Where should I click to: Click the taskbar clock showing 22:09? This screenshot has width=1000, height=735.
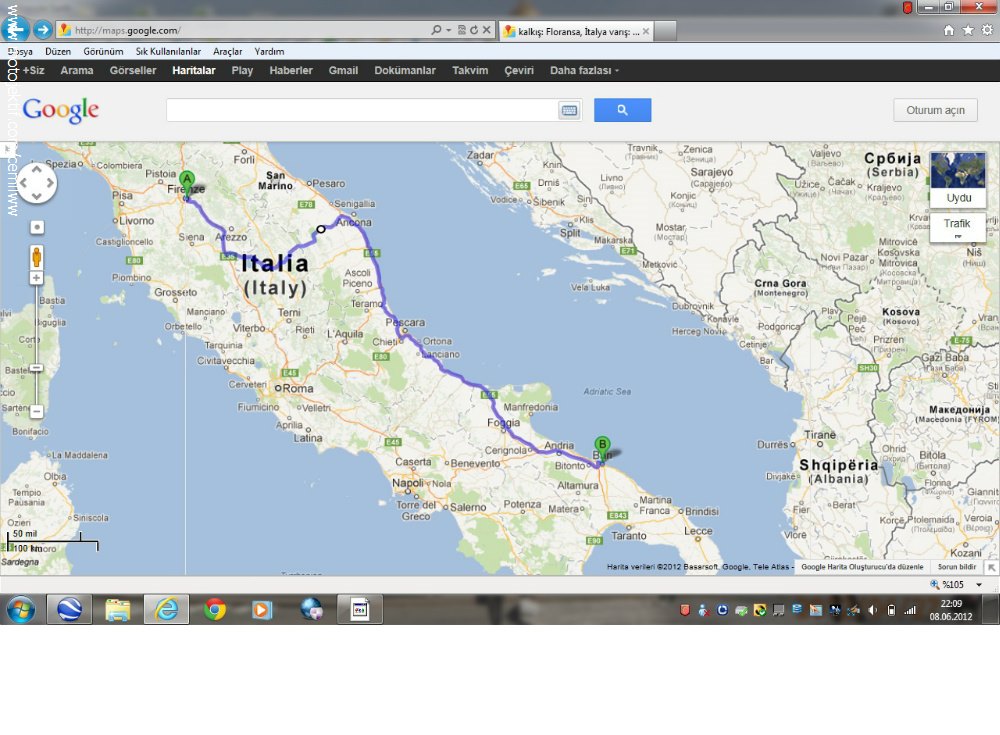point(951,610)
